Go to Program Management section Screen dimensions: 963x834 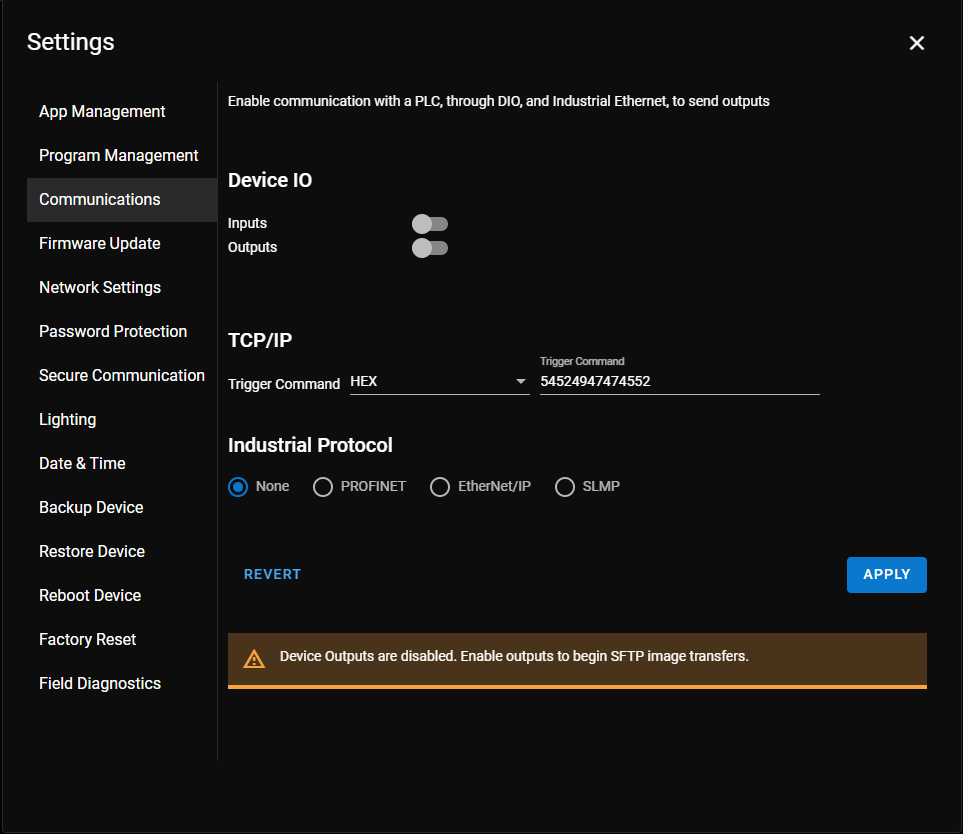[119, 155]
